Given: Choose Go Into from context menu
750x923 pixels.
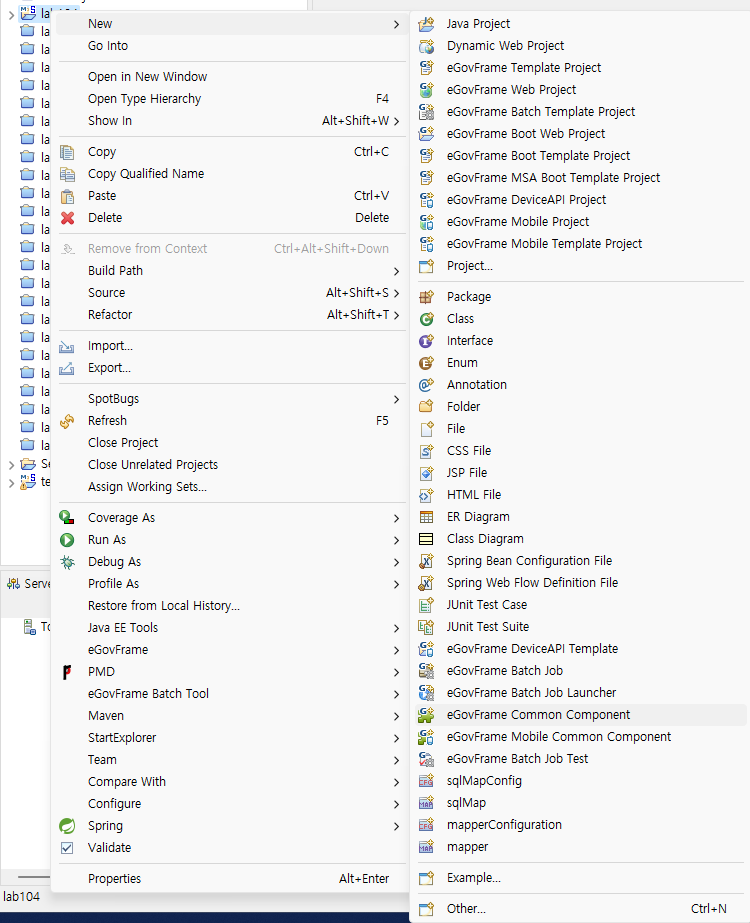Looking at the screenshot, I should 108,46.
